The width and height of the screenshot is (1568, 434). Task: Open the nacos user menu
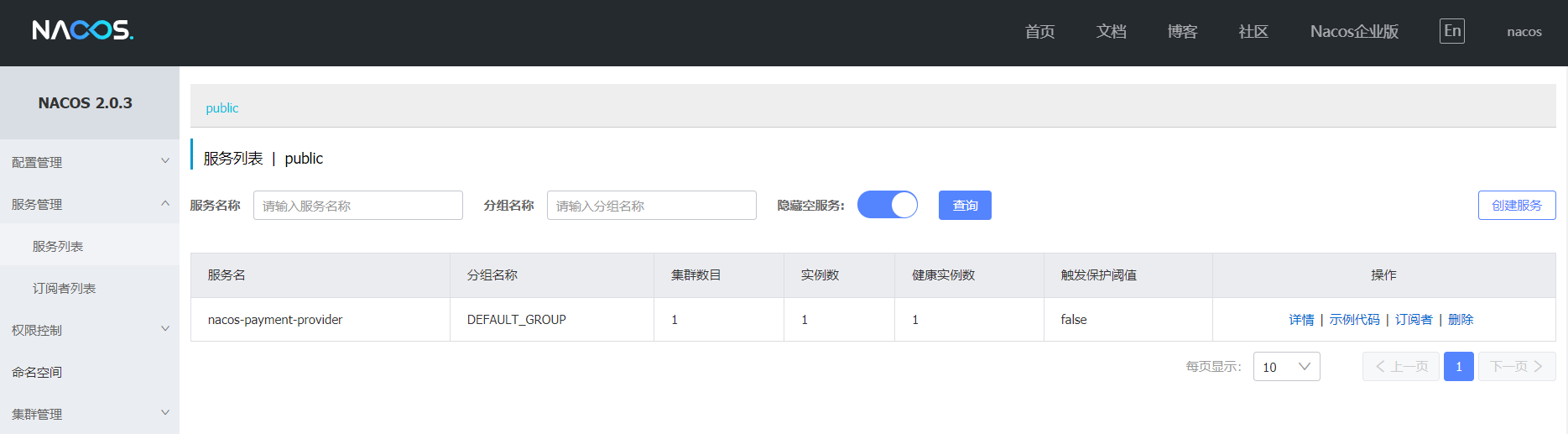(1524, 32)
